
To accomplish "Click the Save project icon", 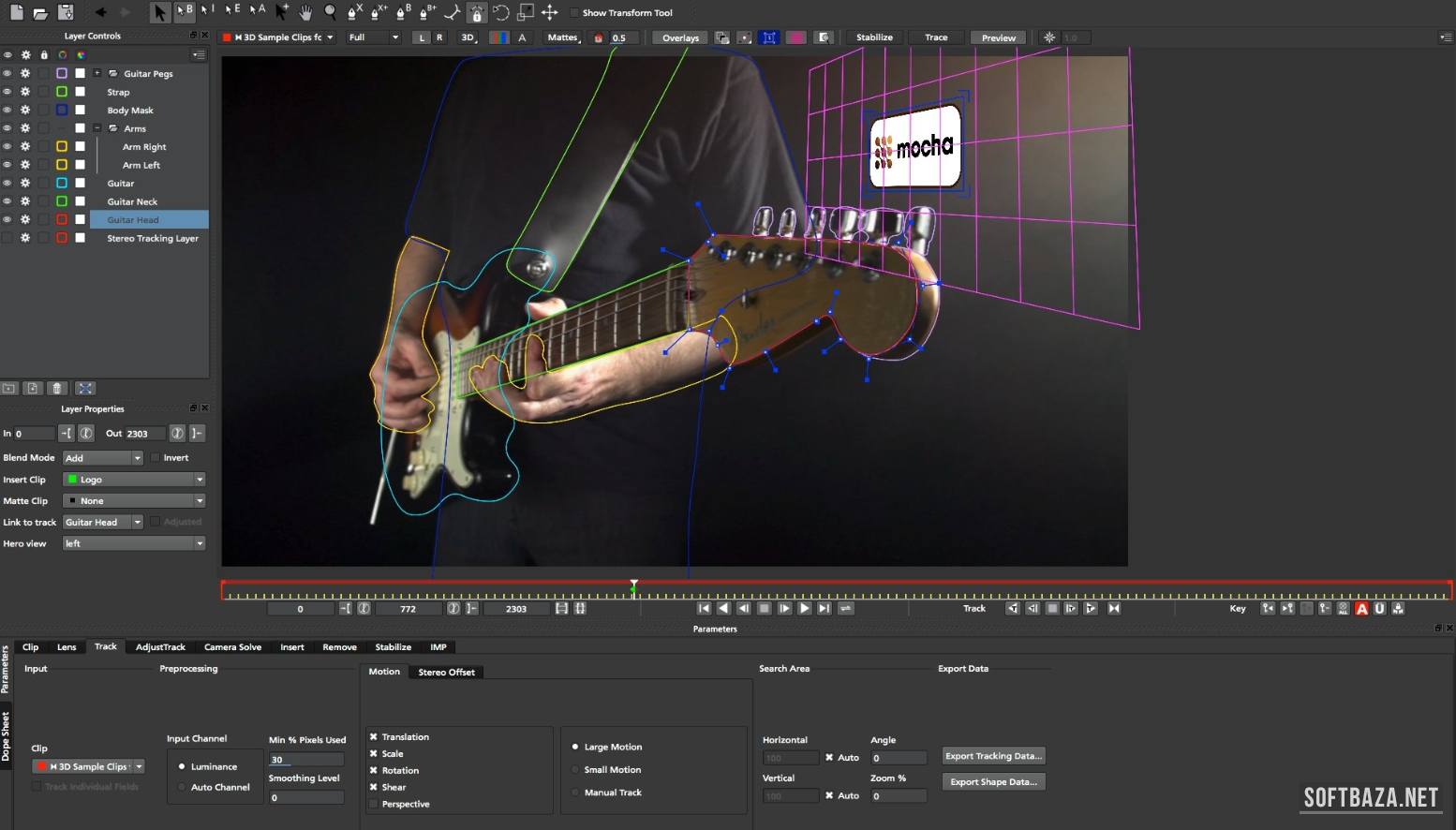I will coord(66,12).
